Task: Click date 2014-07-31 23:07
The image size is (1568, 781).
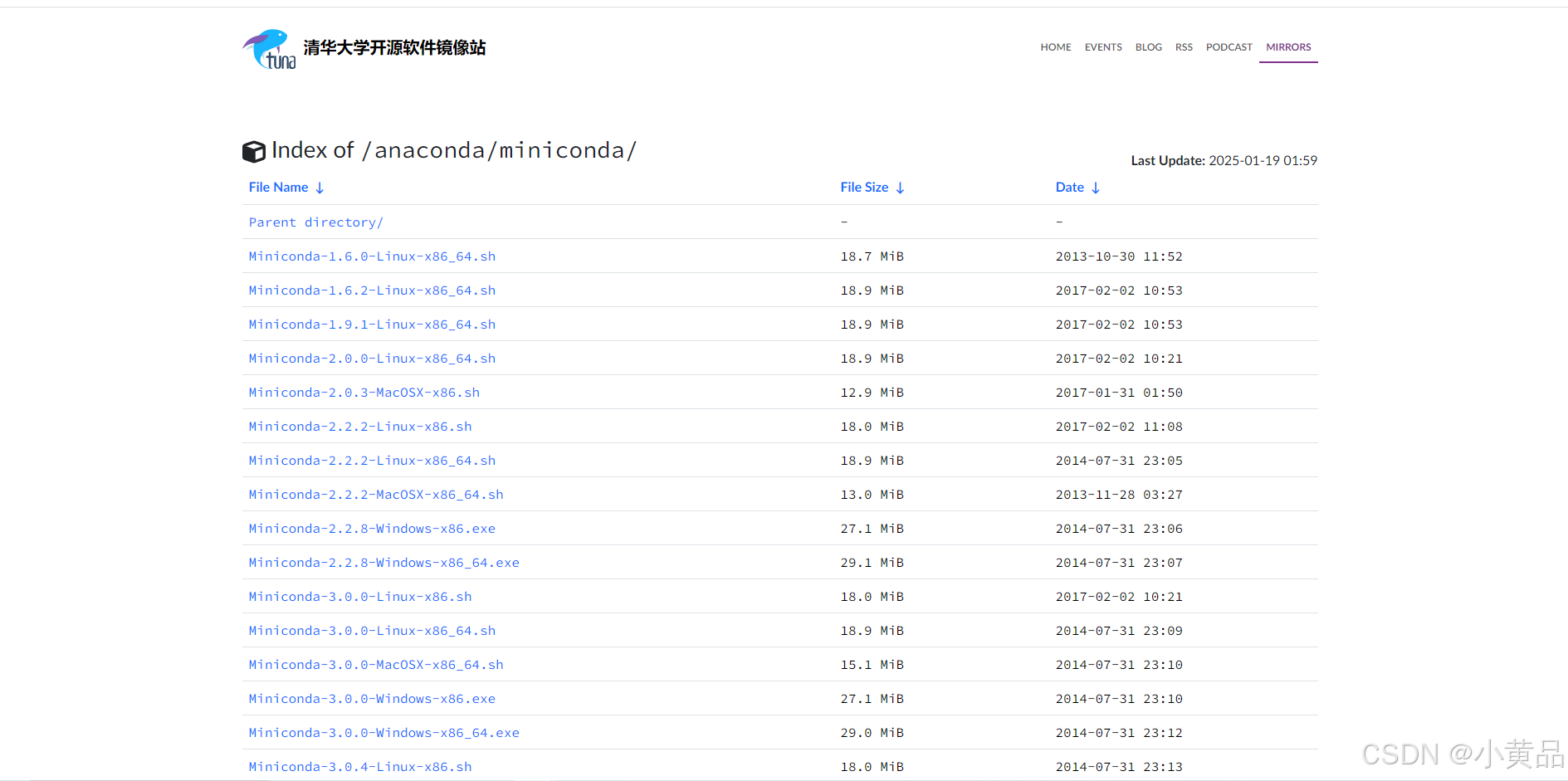Action: (x=1119, y=563)
